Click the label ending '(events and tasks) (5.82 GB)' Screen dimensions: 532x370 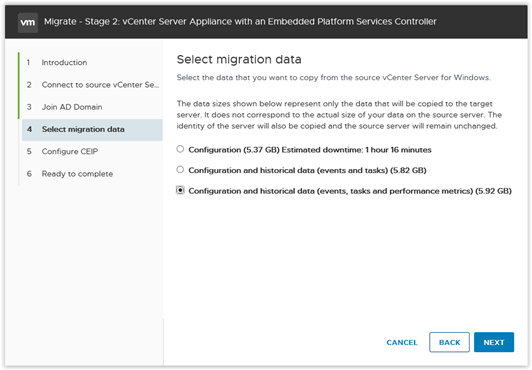(307, 171)
